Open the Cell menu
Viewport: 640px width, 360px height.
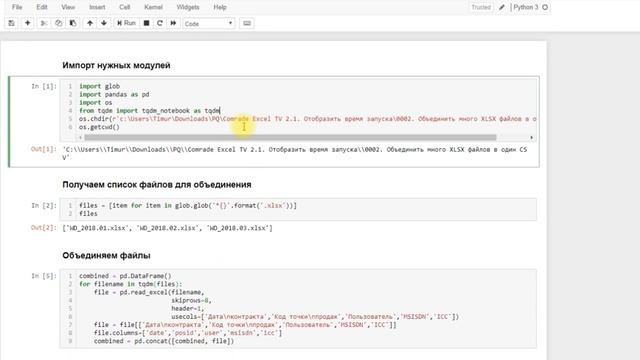point(124,7)
